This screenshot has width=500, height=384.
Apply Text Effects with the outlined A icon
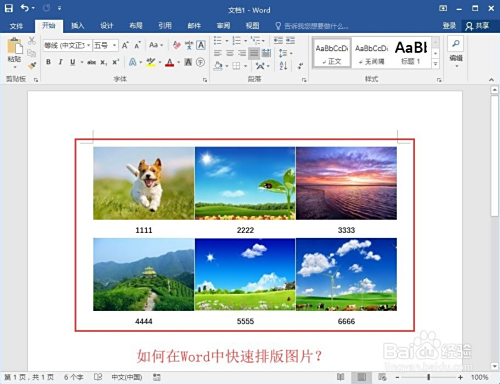coord(133,62)
